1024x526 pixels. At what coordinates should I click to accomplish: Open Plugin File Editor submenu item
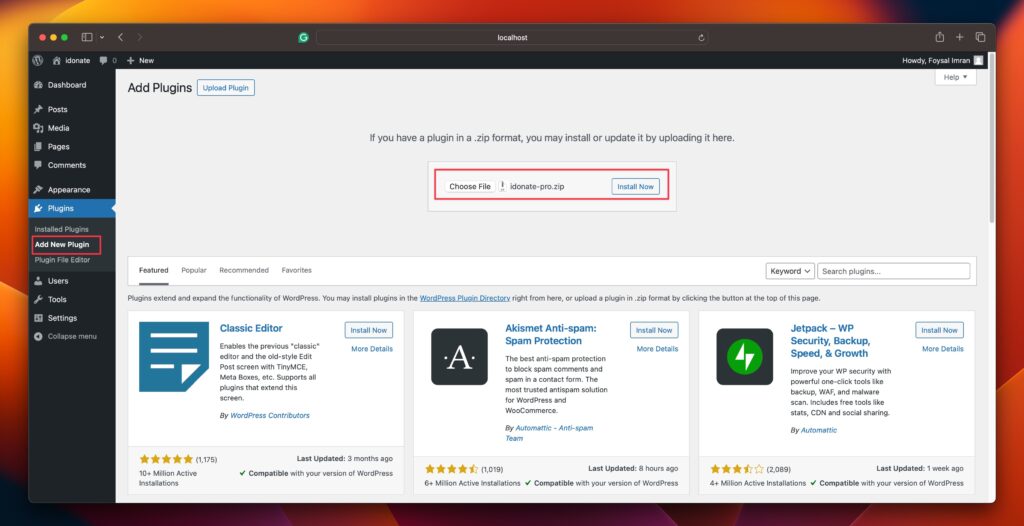(62, 259)
